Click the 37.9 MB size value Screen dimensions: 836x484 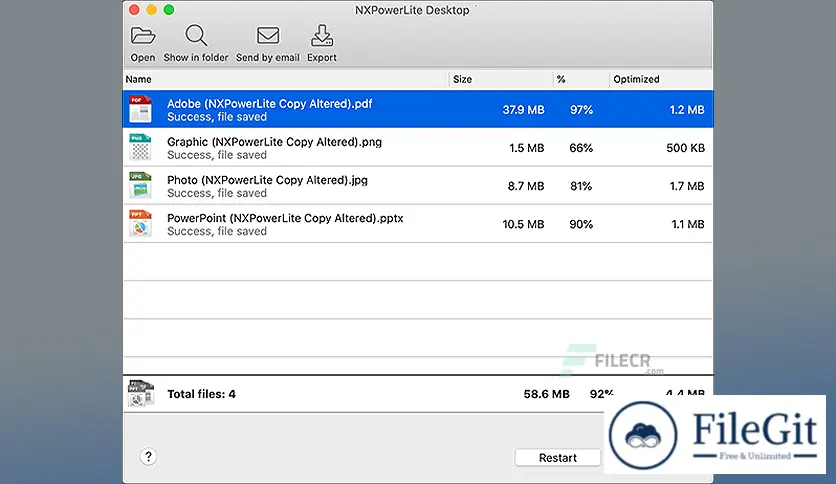[523, 110]
